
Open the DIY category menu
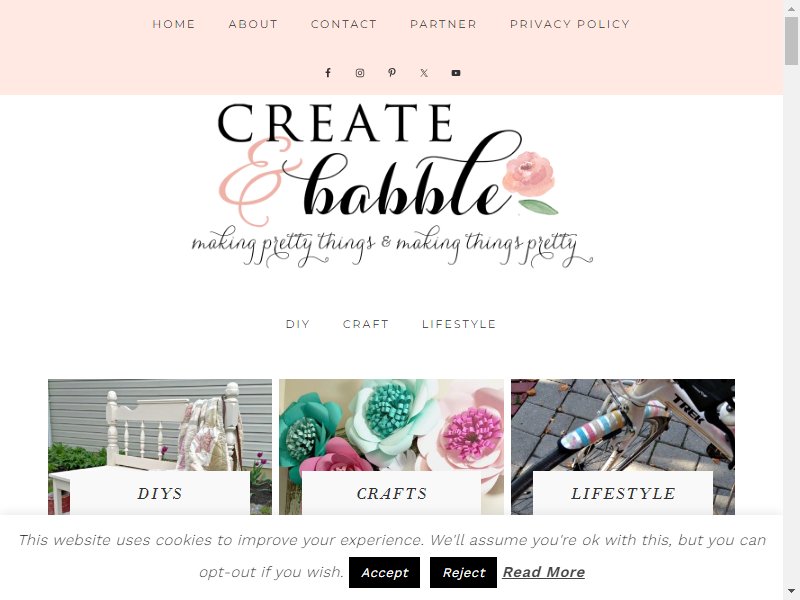point(298,324)
